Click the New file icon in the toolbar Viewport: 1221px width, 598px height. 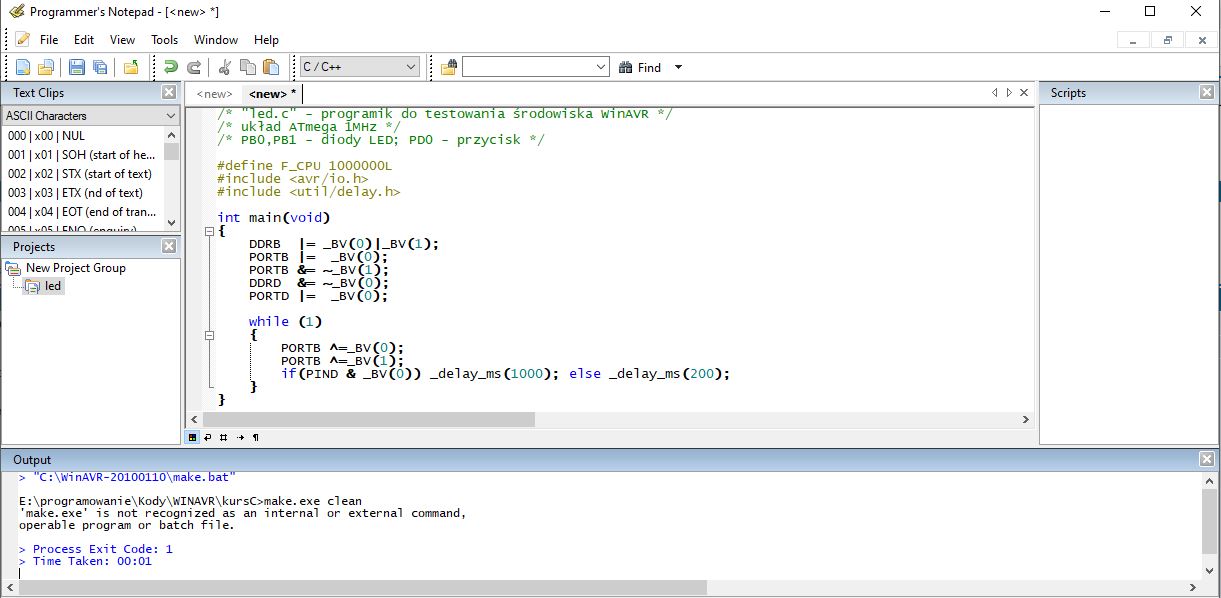[22, 67]
